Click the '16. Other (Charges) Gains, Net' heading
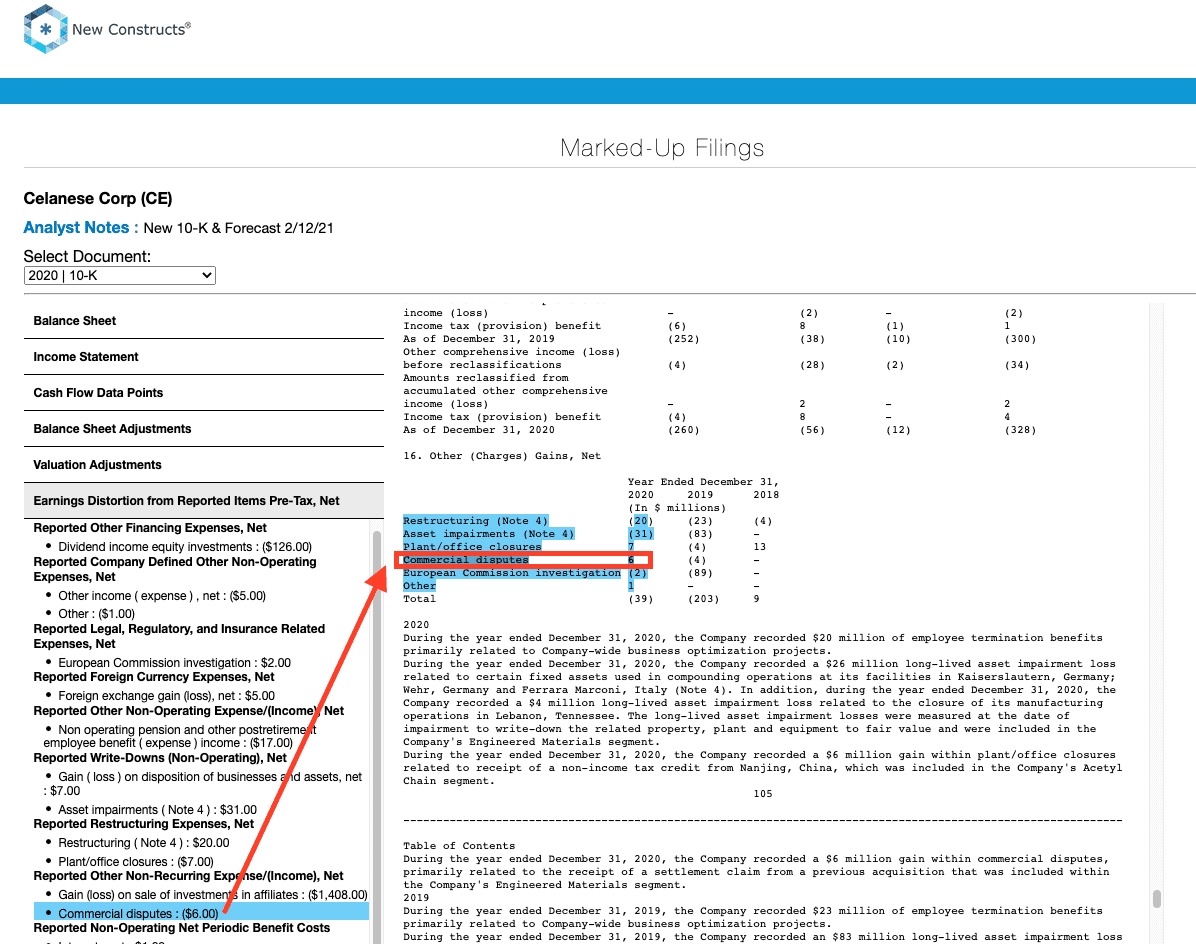This screenshot has height=944, width=1196. coord(502,456)
